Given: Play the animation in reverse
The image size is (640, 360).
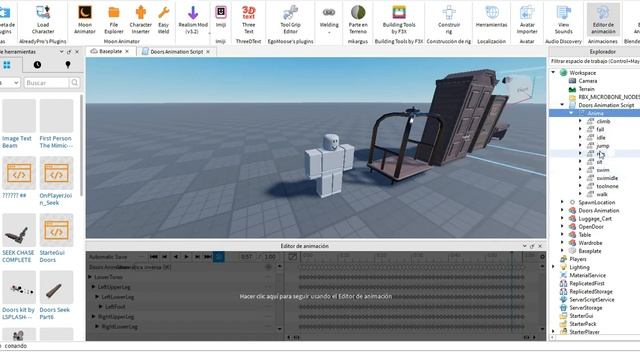Looking at the screenshot, I should pos(176,257).
